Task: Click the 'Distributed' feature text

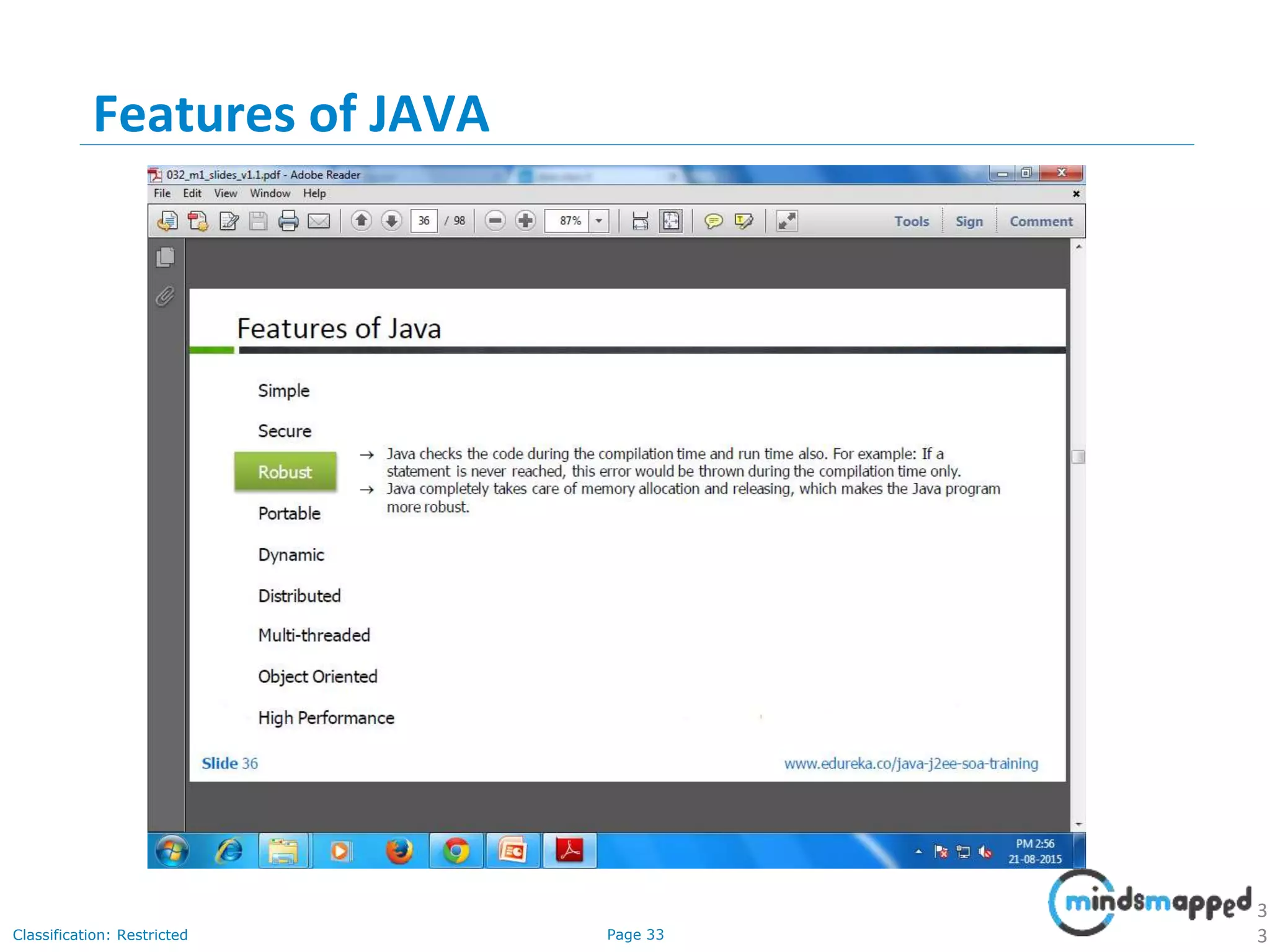Action: pos(300,596)
